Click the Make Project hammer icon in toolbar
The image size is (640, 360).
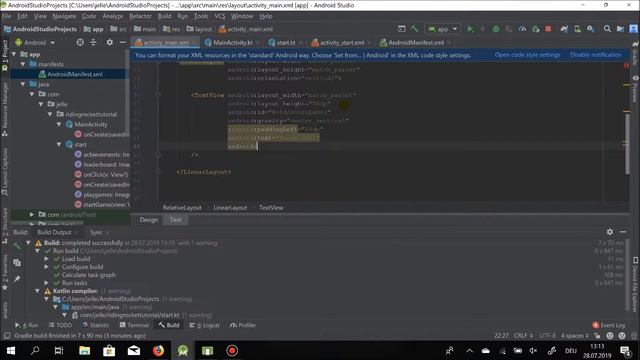415,29
